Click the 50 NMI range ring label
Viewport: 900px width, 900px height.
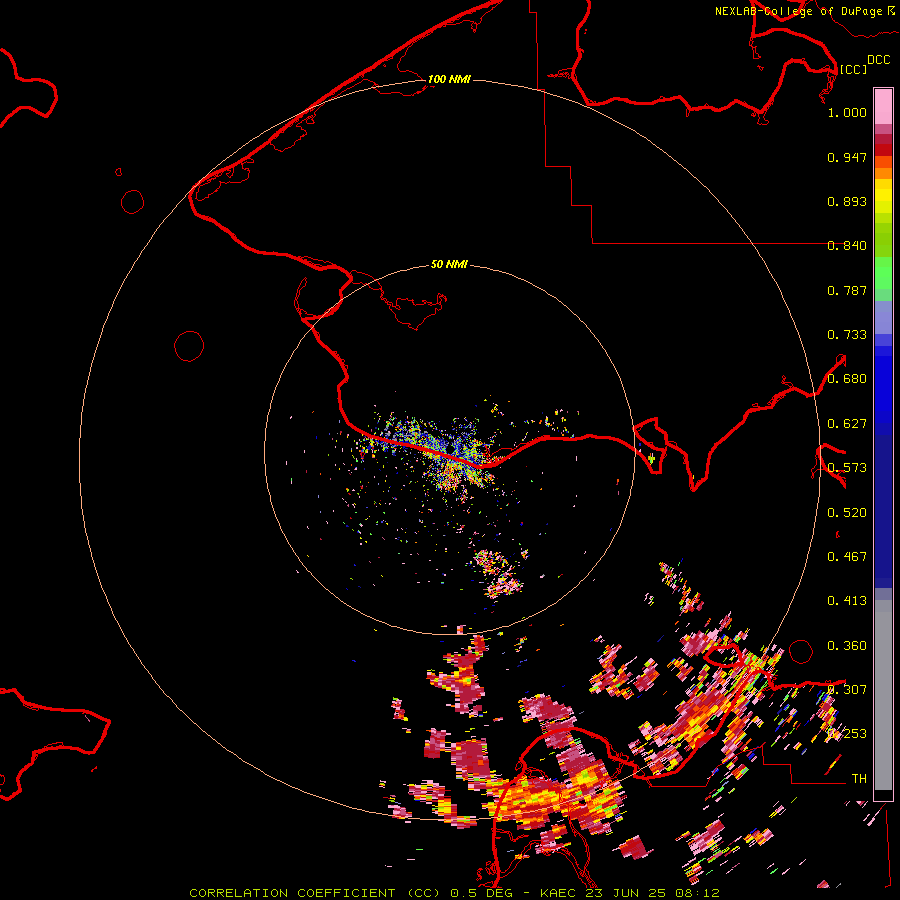[449, 264]
